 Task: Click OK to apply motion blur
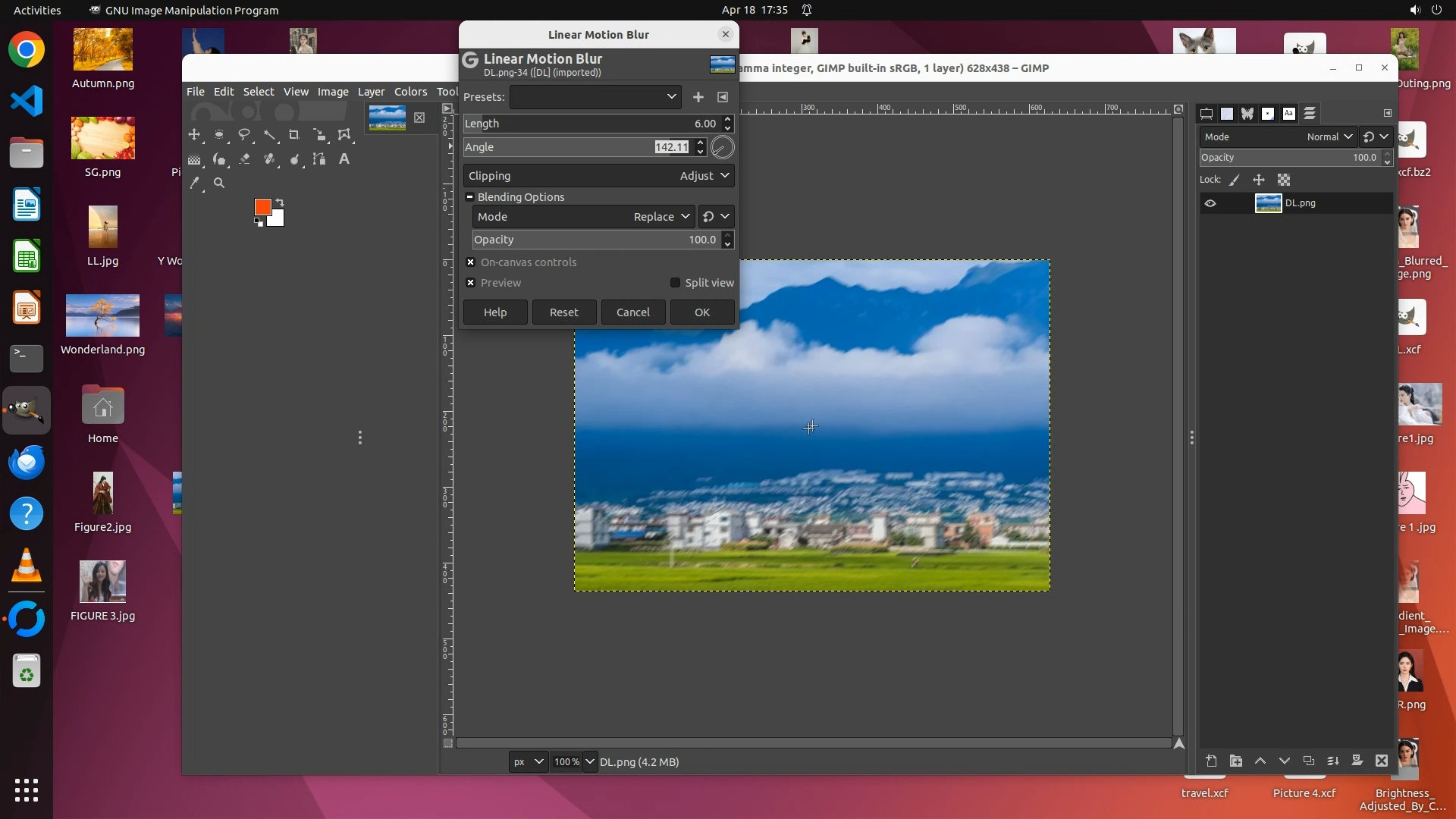coord(701,312)
